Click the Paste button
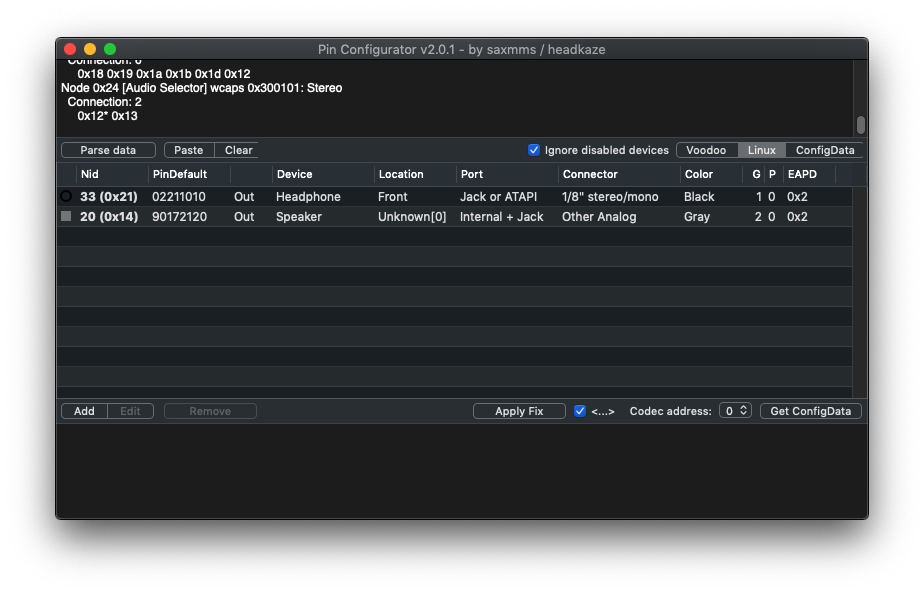This screenshot has width=924, height=593. 189,150
